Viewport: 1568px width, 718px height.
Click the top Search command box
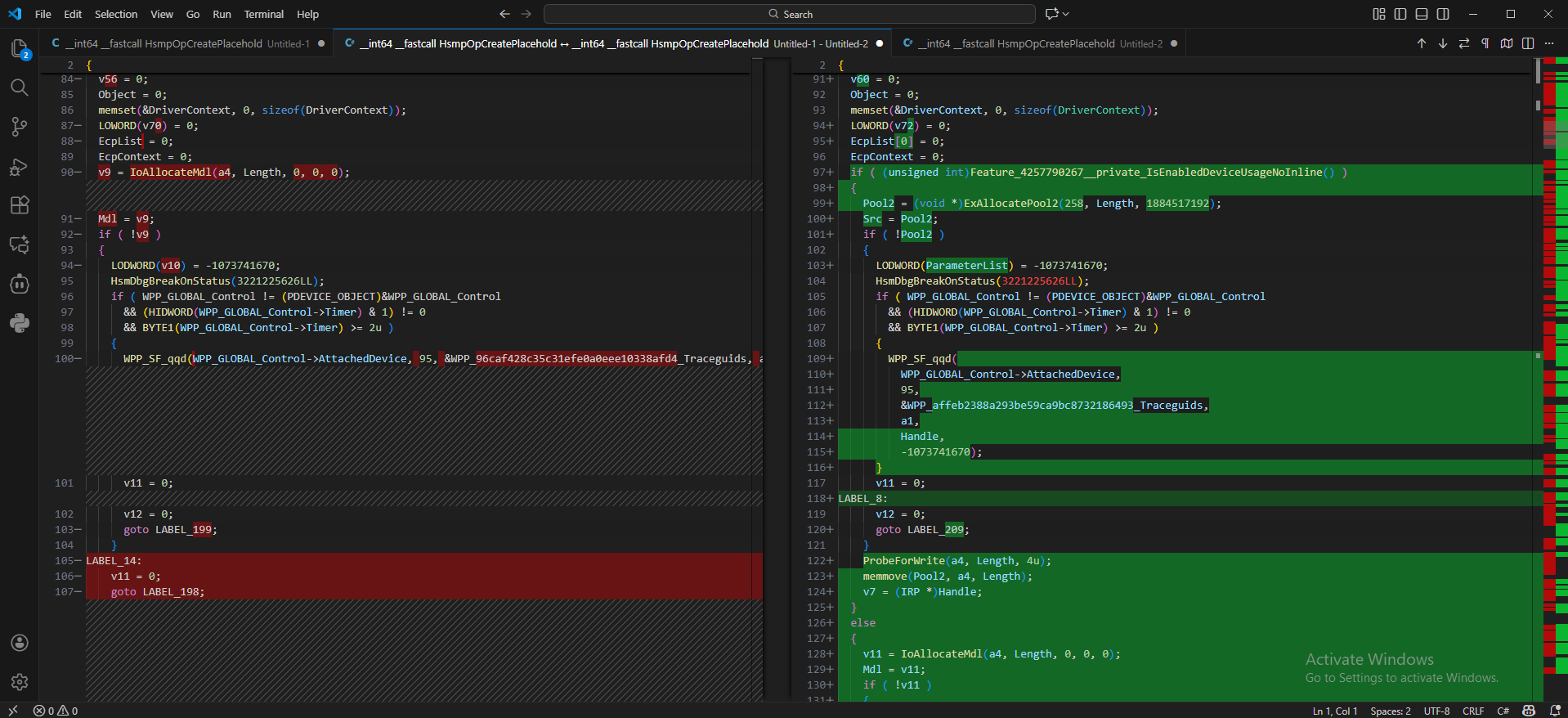tap(789, 14)
